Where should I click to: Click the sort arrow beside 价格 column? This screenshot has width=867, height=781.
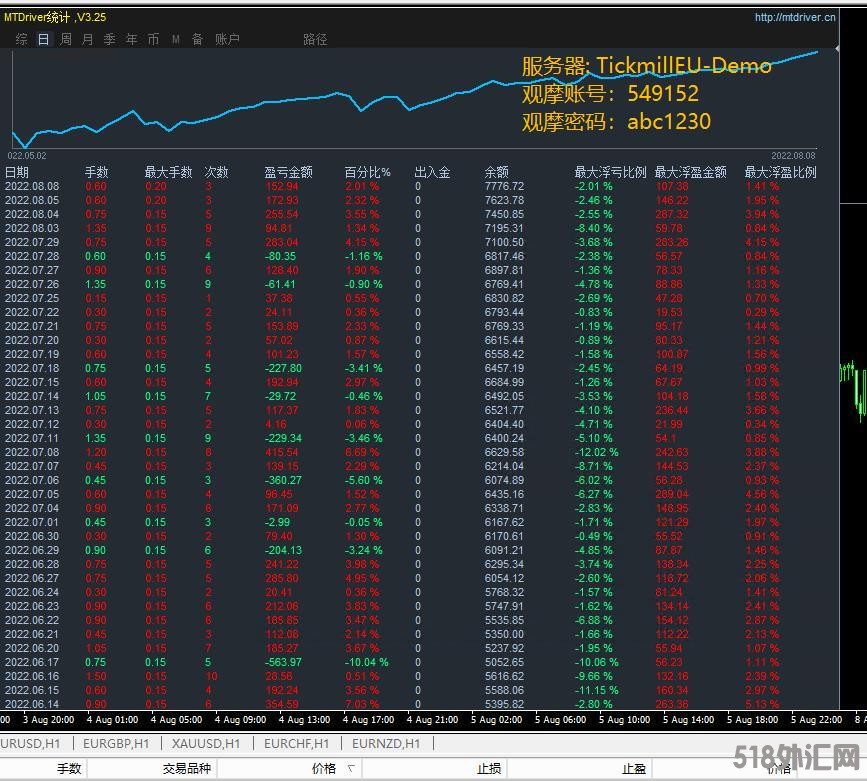[351, 769]
